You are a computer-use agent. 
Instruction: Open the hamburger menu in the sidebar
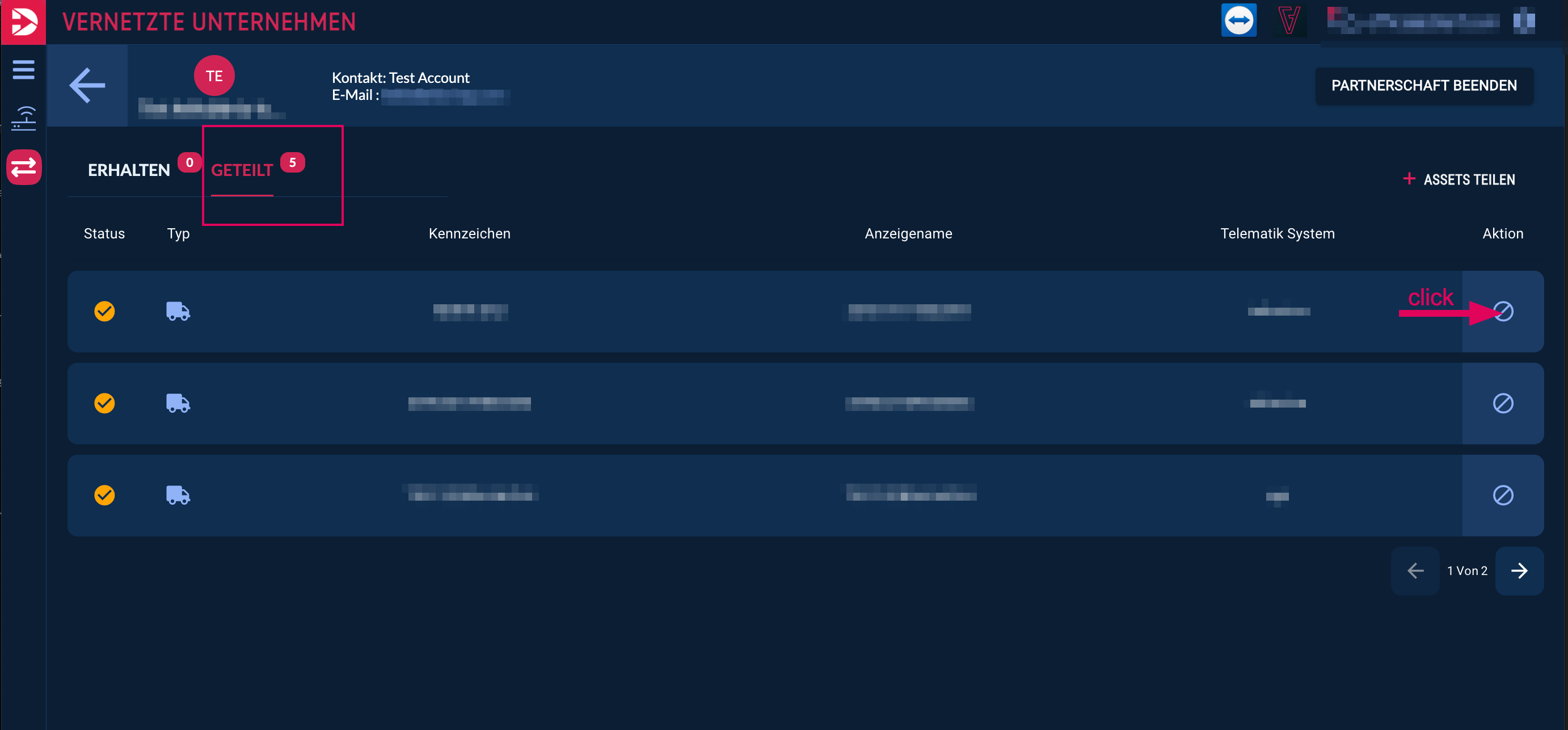click(x=23, y=69)
